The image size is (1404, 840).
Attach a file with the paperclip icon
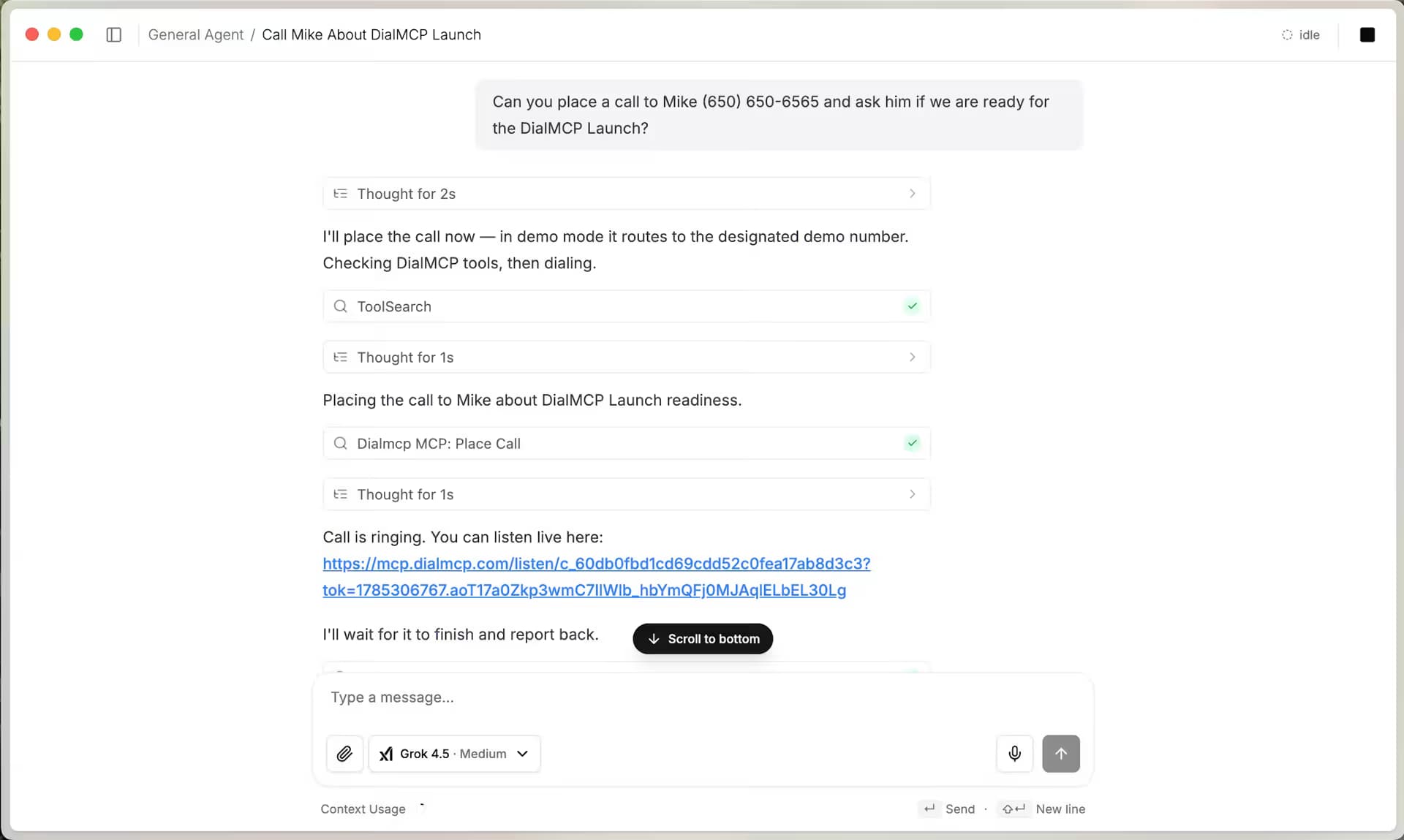344,753
